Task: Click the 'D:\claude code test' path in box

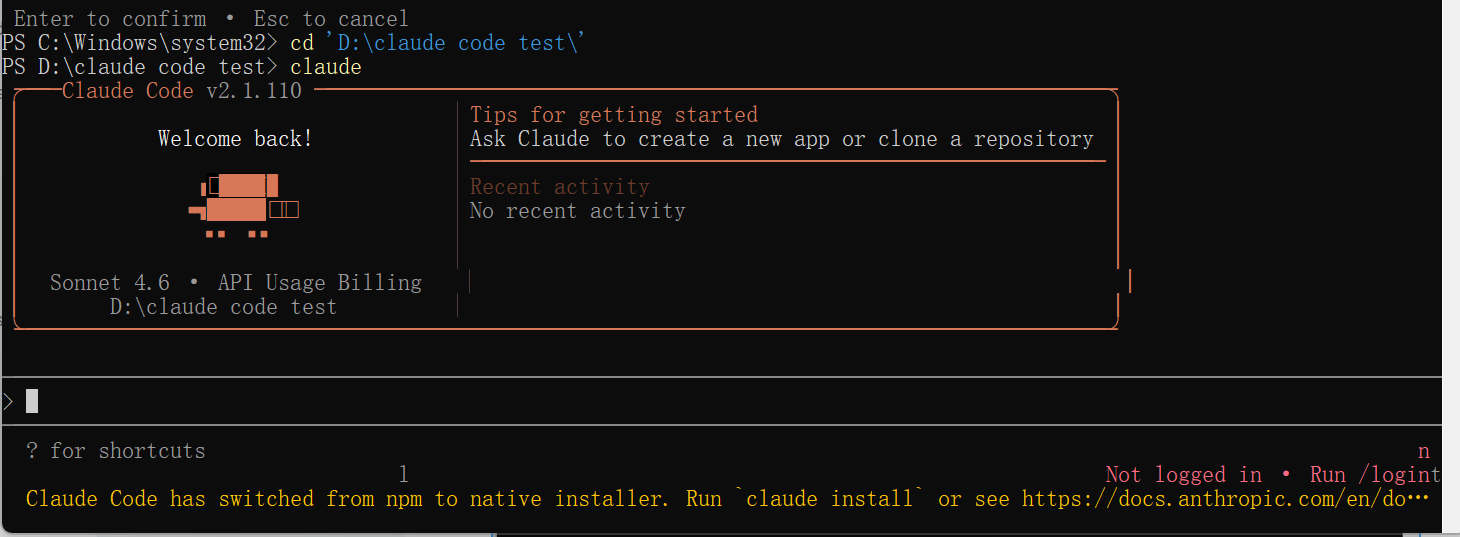Action: [x=224, y=307]
